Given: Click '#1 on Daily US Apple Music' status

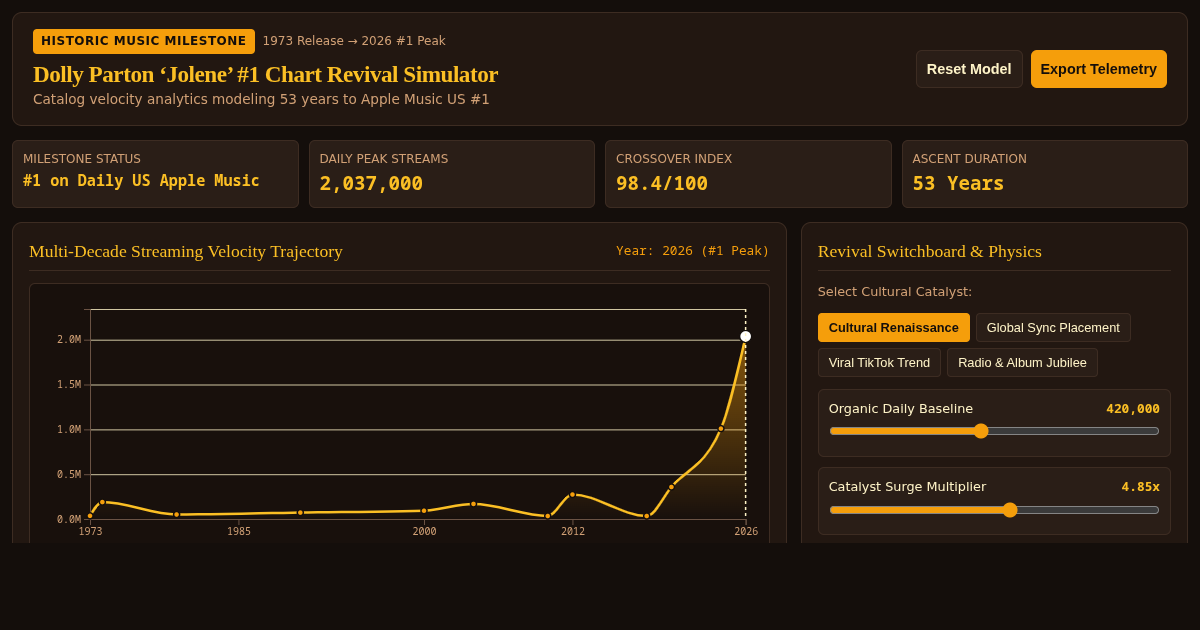Looking at the screenshot, I should tap(141, 181).
